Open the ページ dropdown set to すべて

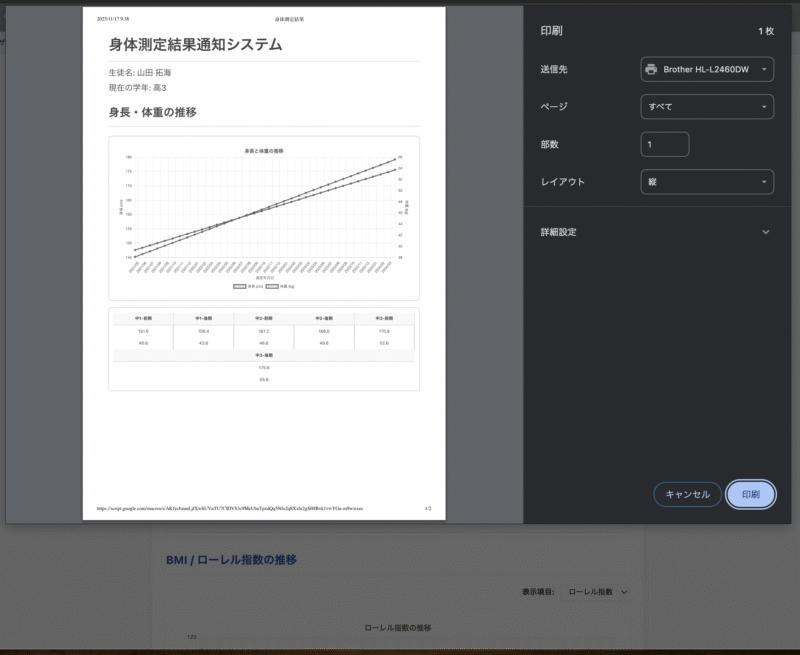click(707, 106)
